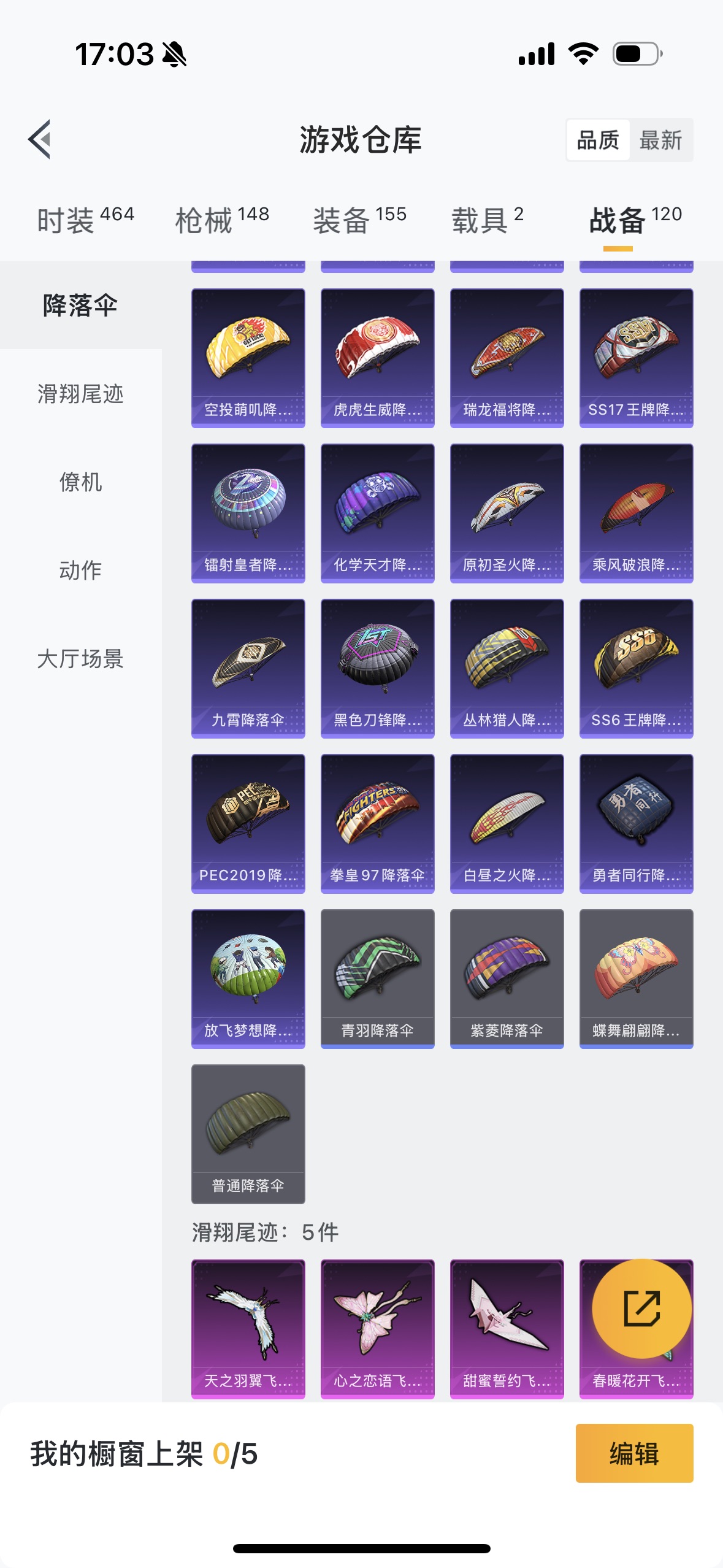The width and height of the screenshot is (723, 1568).
Task: Switch to the 枪械 tab
Action: click(x=222, y=220)
